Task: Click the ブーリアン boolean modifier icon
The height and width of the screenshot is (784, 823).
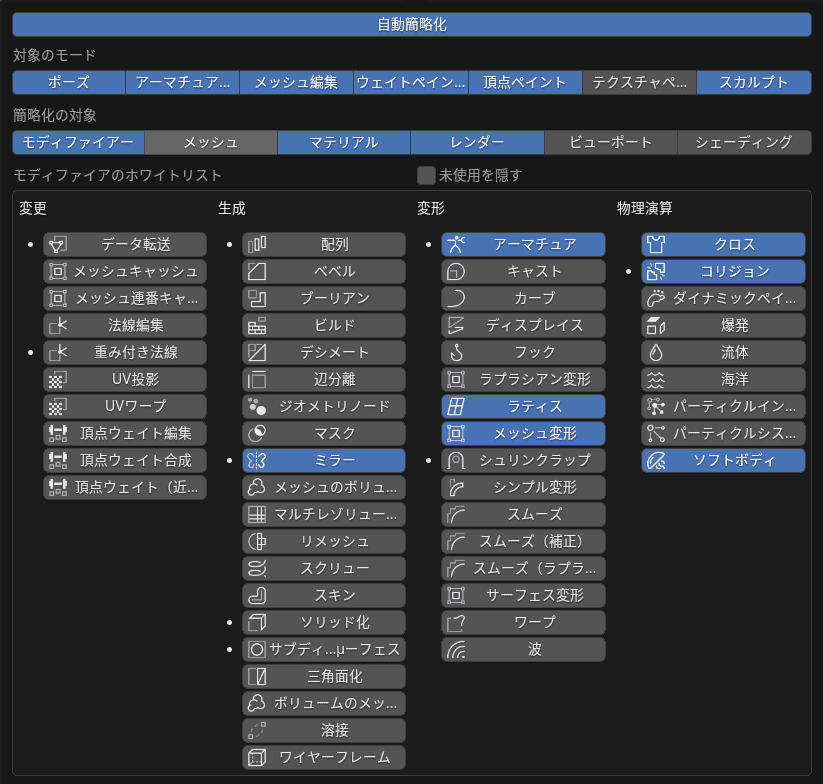Action: pos(257,299)
